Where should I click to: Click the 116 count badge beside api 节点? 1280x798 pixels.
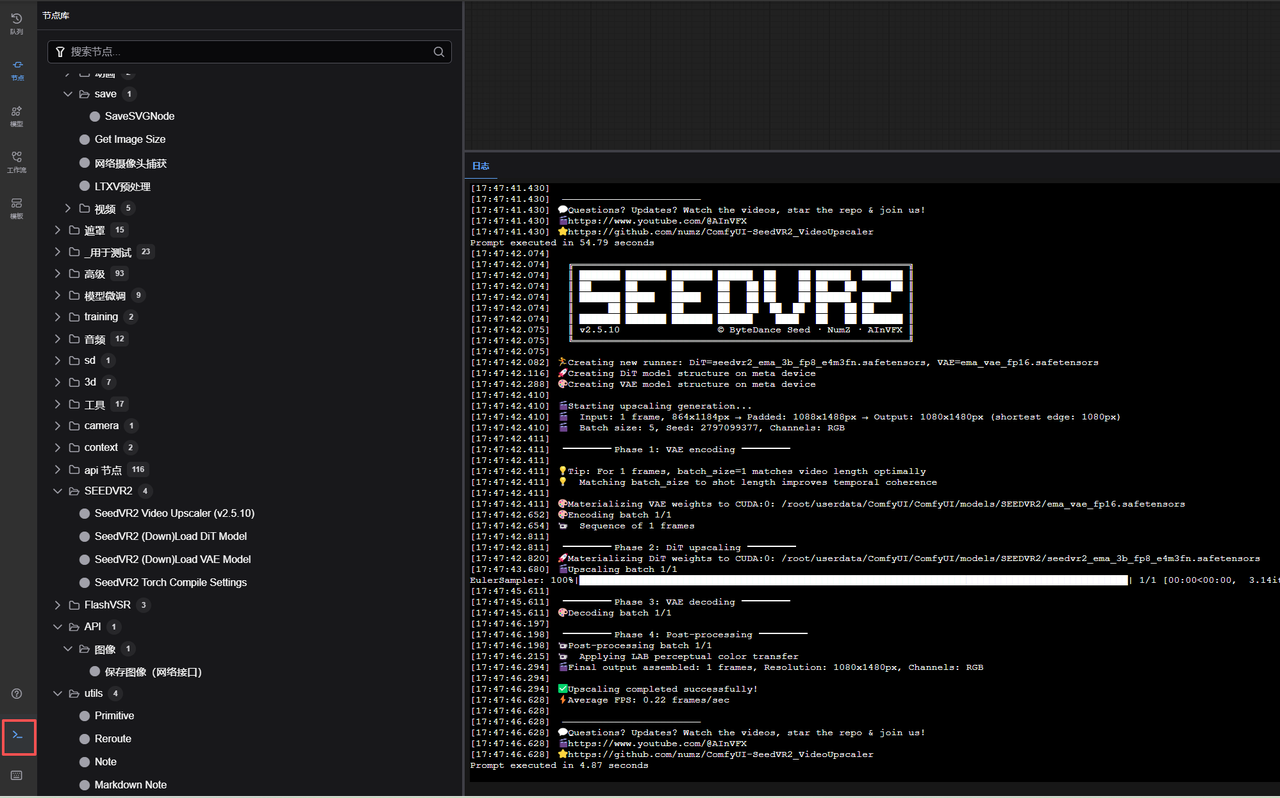pyautogui.click(x=138, y=470)
